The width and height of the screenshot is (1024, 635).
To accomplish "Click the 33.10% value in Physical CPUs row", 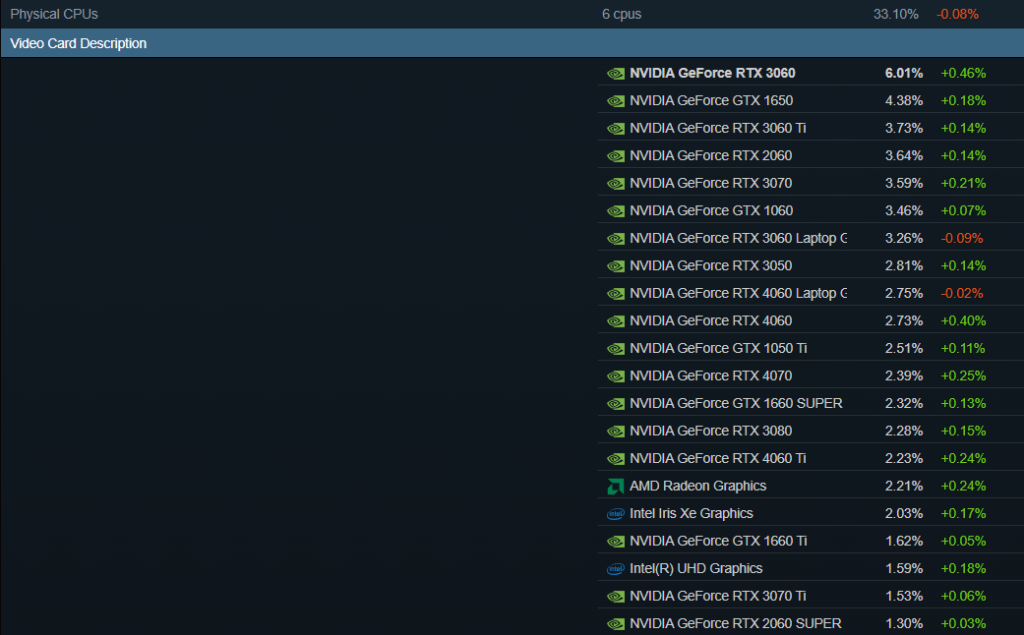I will click(896, 14).
